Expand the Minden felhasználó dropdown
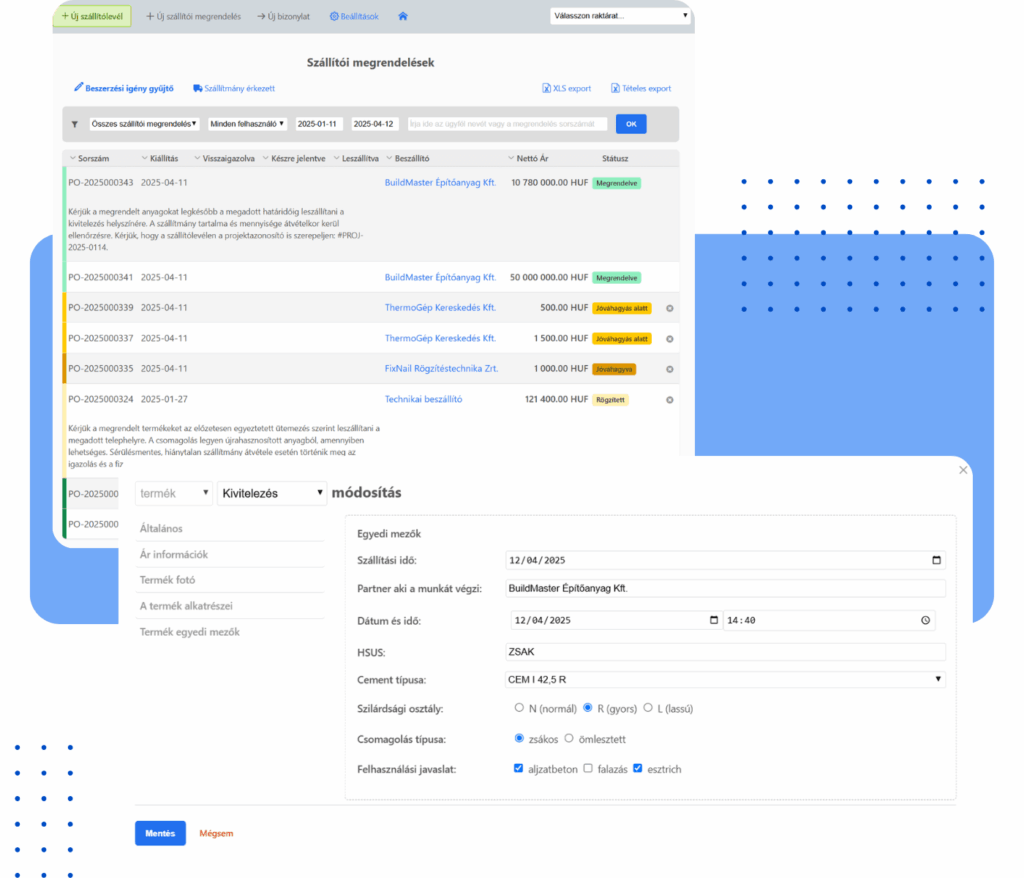The width and height of the screenshot is (1024, 878). (247, 124)
